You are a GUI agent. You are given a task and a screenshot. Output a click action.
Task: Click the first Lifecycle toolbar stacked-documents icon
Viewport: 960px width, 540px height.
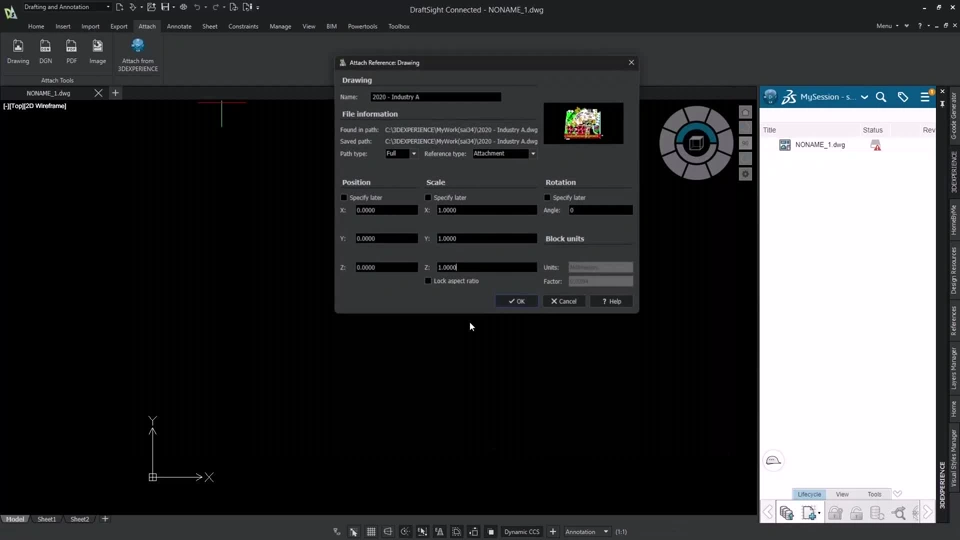click(x=787, y=512)
